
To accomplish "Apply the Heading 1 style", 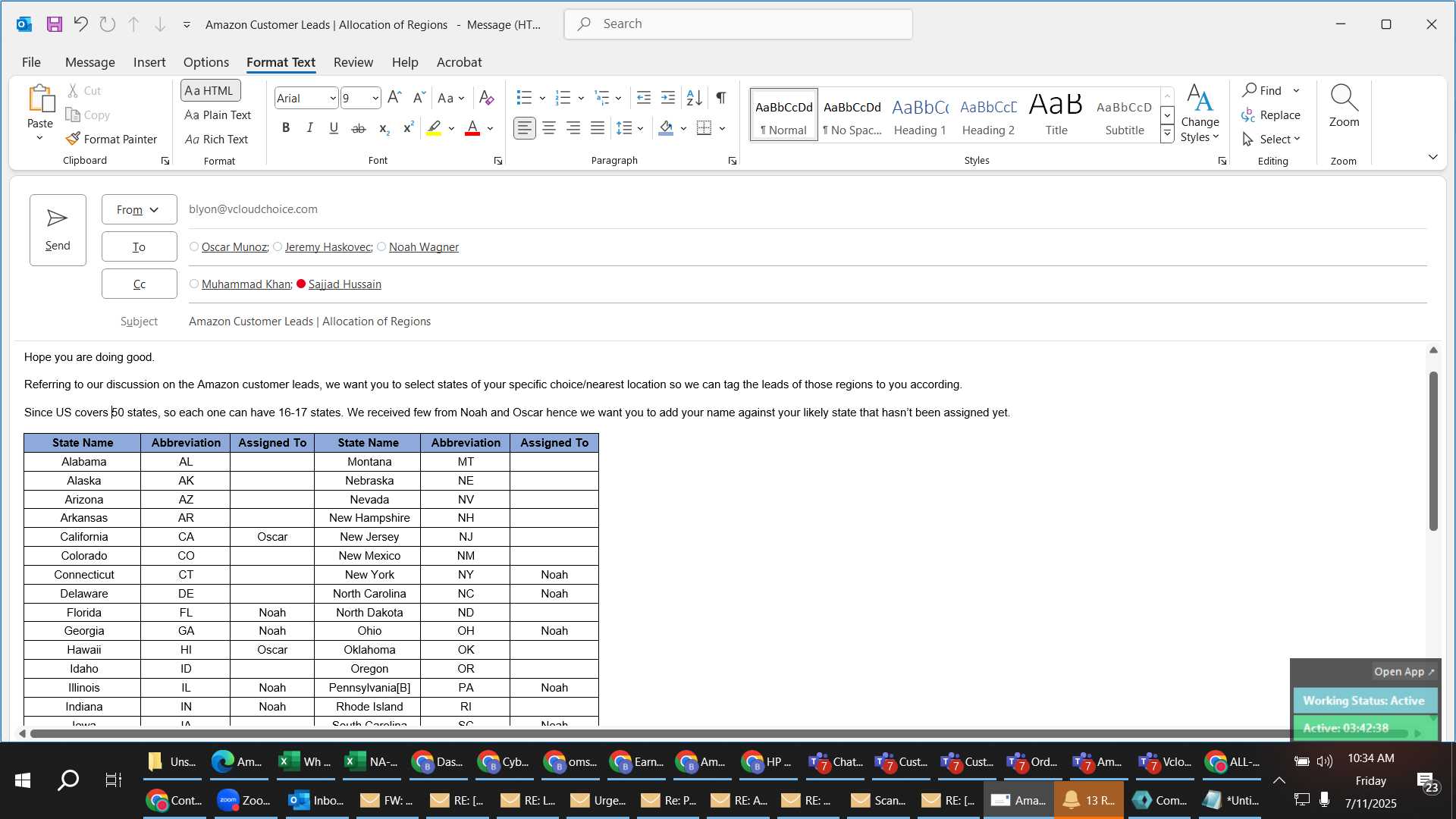I will (x=920, y=115).
